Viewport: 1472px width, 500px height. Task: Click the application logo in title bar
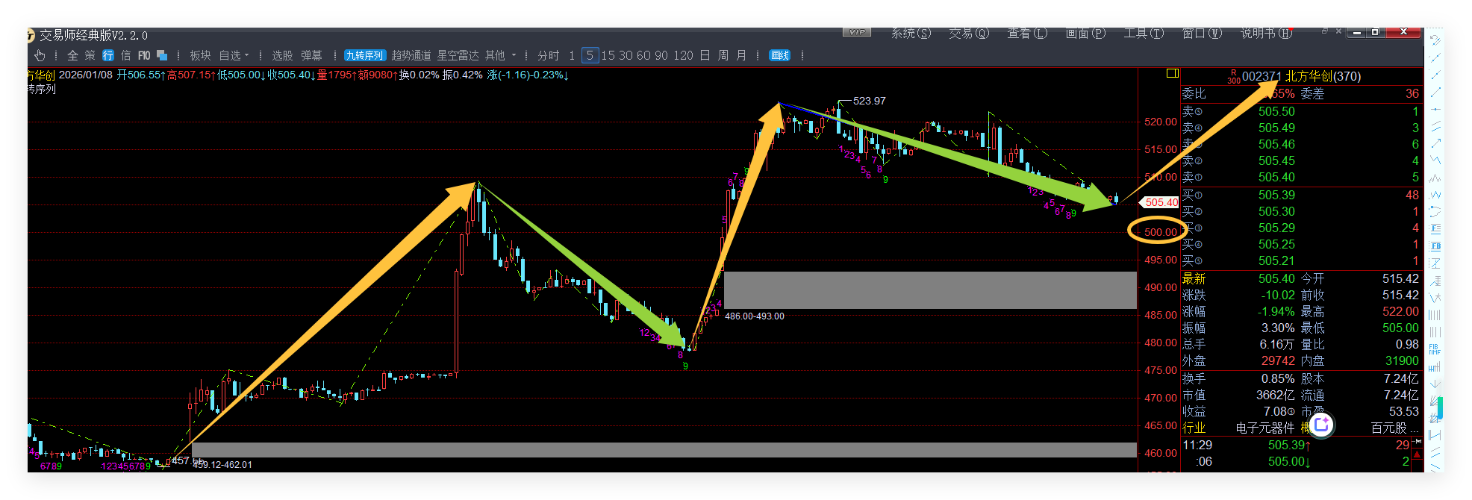pos(32,34)
